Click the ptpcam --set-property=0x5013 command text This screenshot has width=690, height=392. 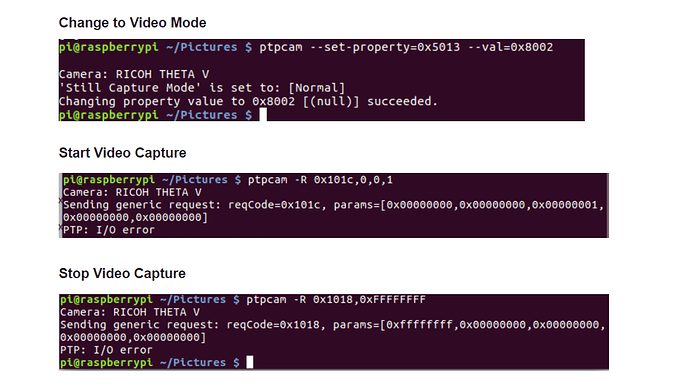click(360, 47)
